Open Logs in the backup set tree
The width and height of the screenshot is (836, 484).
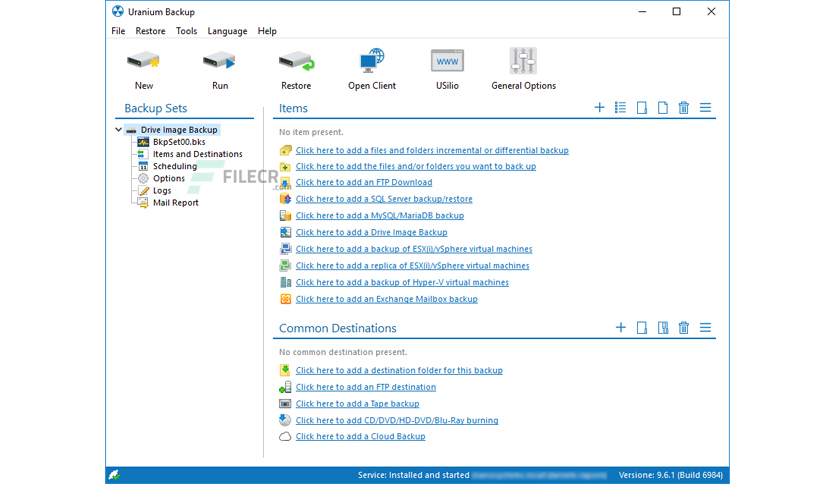pos(162,191)
